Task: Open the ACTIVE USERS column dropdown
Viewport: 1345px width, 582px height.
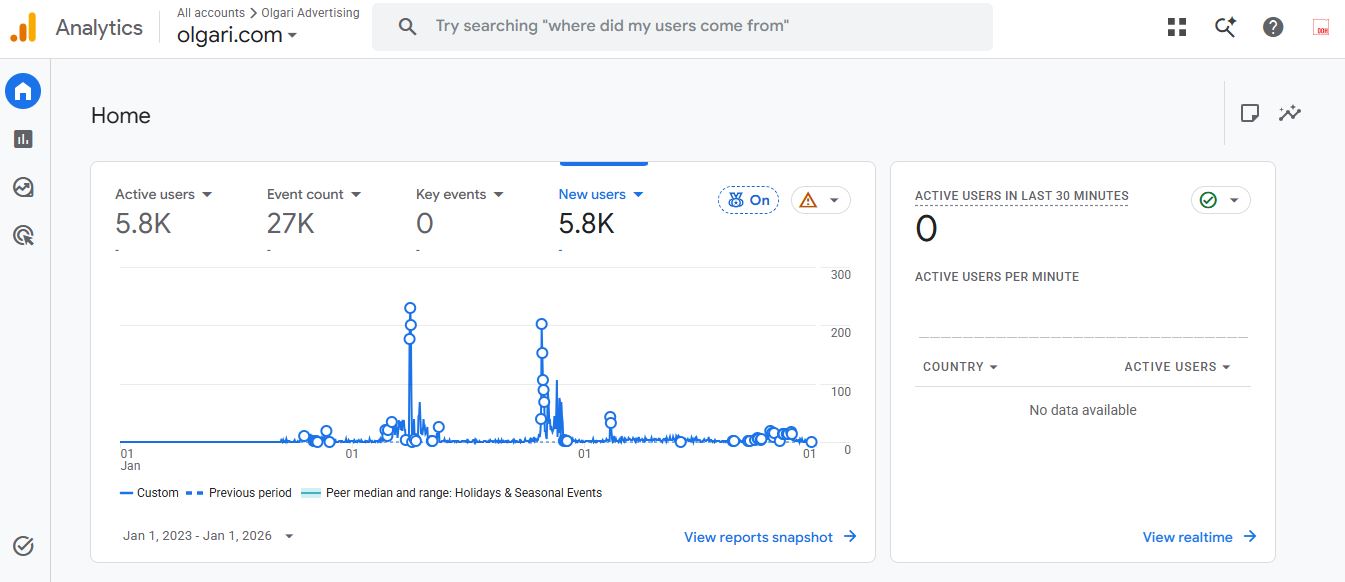Action: pyautogui.click(x=1177, y=367)
